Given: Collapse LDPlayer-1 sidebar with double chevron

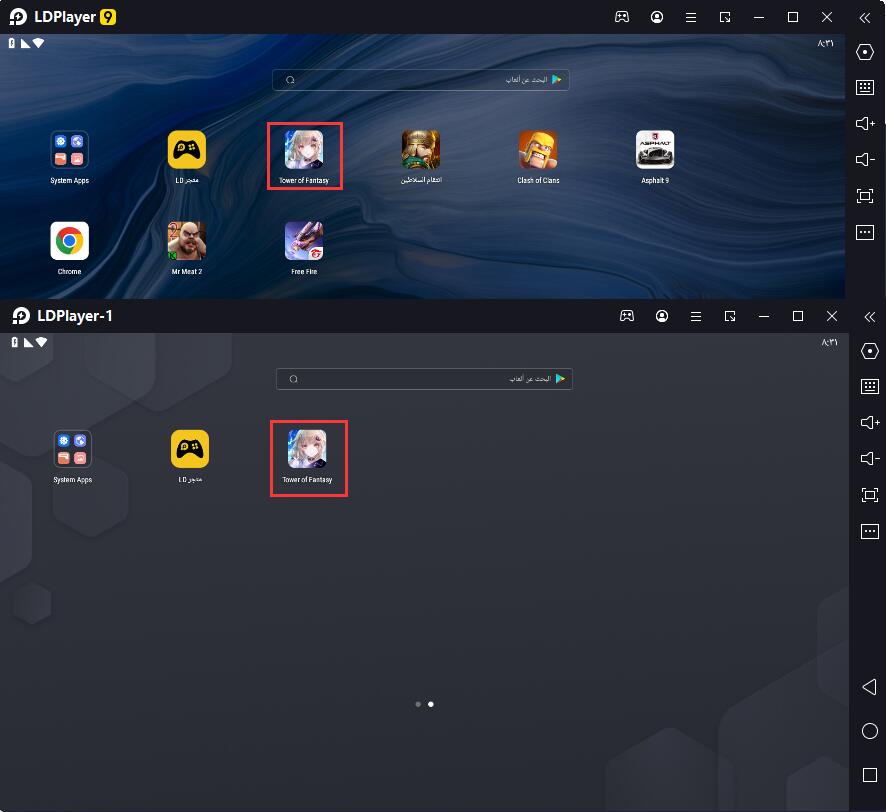Looking at the screenshot, I should (x=870, y=316).
